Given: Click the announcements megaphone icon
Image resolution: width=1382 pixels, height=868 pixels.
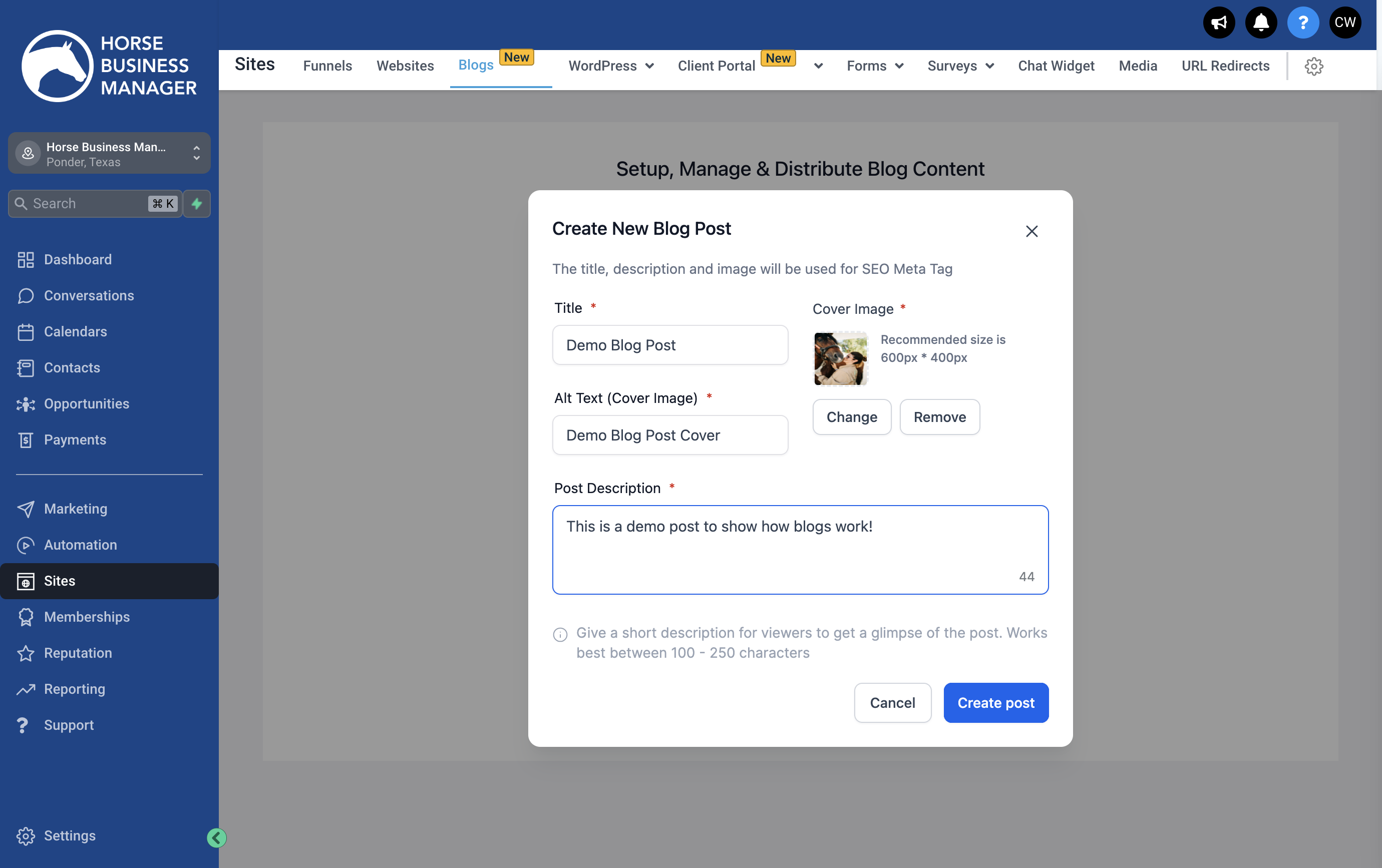Looking at the screenshot, I should [x=1218, y=23].
